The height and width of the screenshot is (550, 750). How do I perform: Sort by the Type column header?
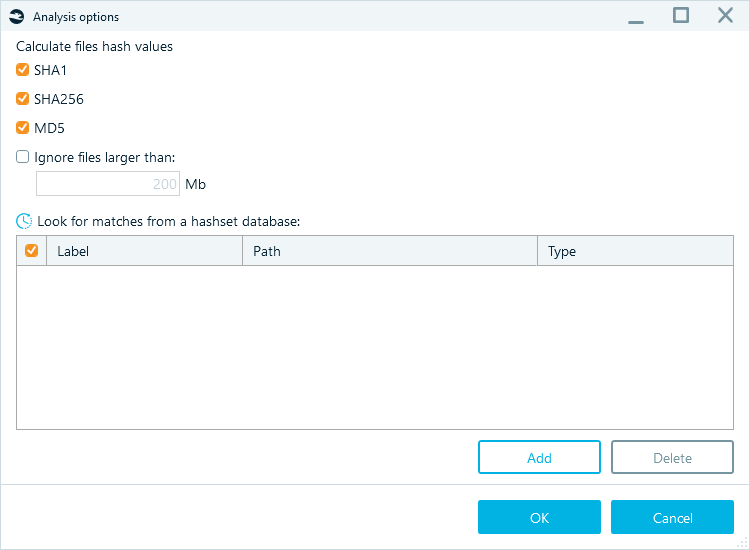[x=635, y=251]
